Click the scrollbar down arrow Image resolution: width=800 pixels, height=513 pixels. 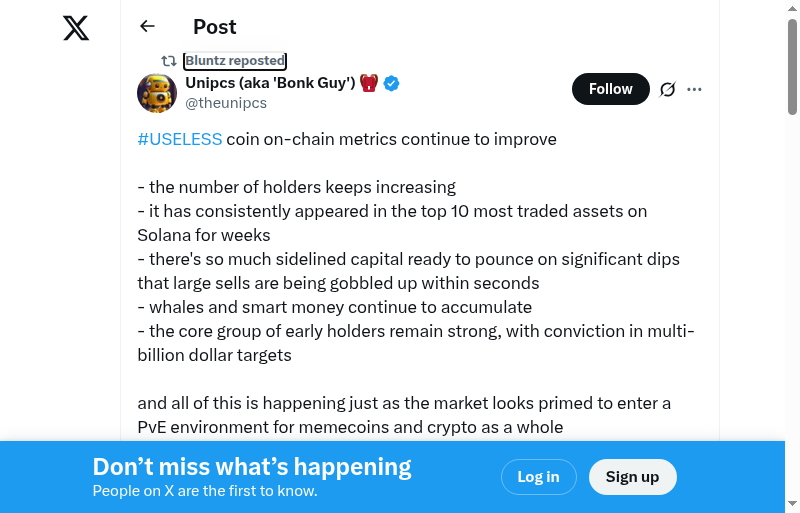tap(792, 504)
